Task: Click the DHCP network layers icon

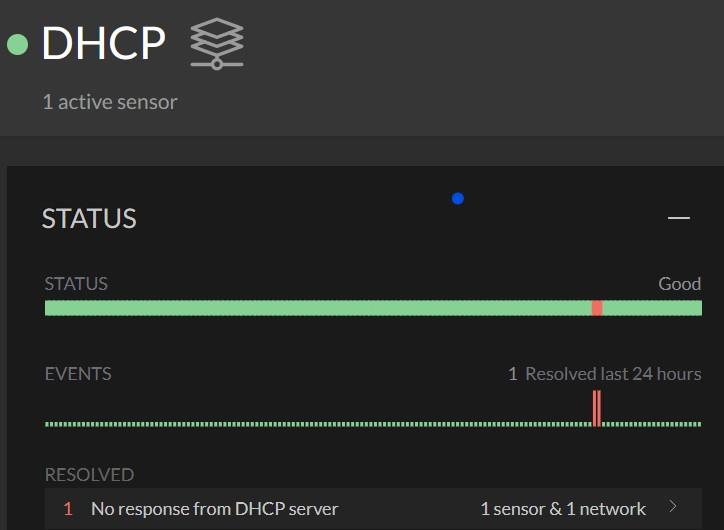Action: pyautogui.click(x=217, y=44)
